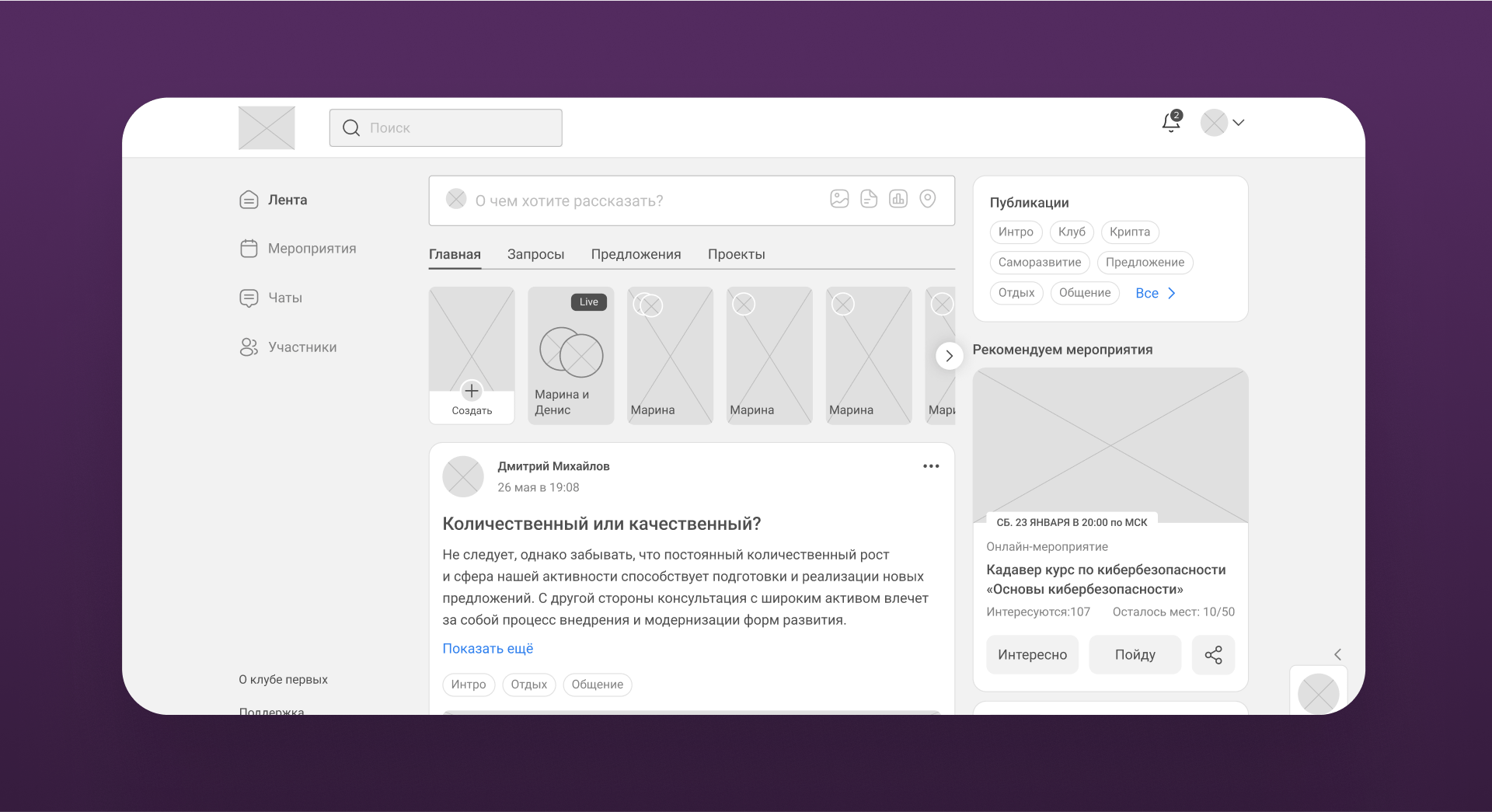The width and height of the screenshot is (1492, 812).
Task: Advance the stories carousel with the right arrow
Action: click(950, 356)
